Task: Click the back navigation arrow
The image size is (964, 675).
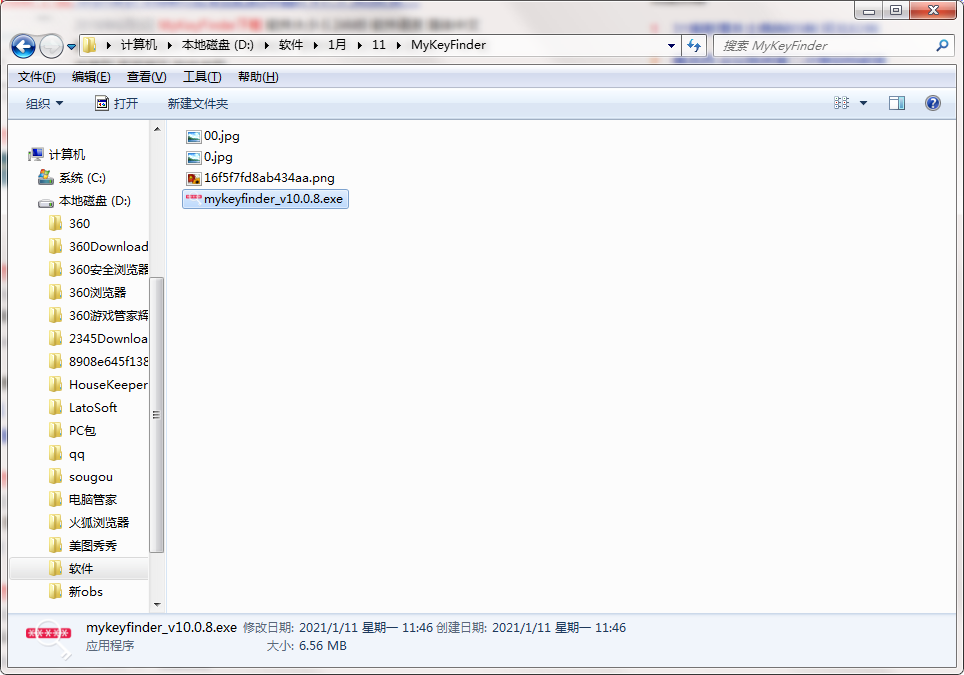Action: [x=22, y=46]
